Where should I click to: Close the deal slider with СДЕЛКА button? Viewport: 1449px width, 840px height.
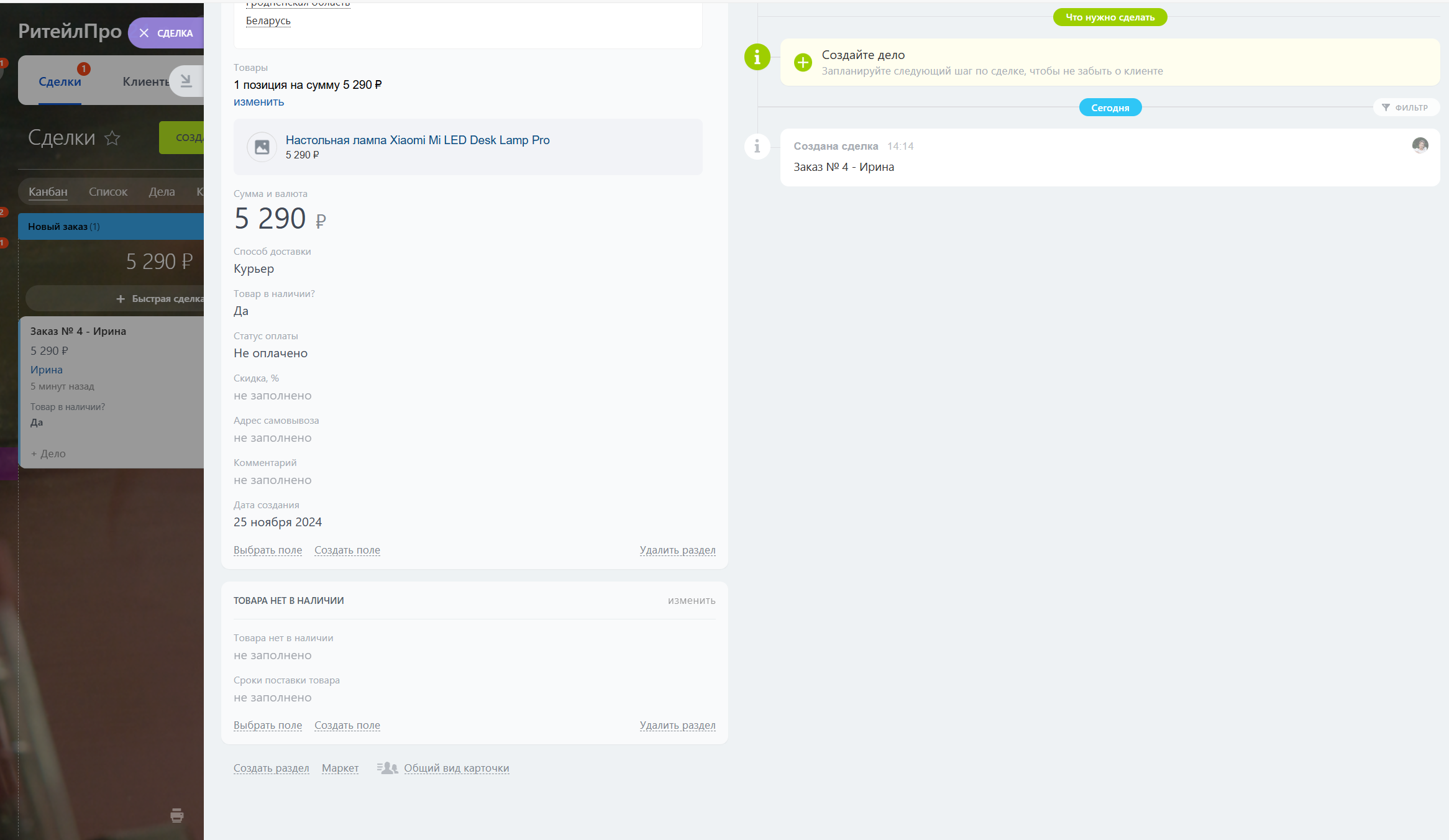click(x=166, y=33)
